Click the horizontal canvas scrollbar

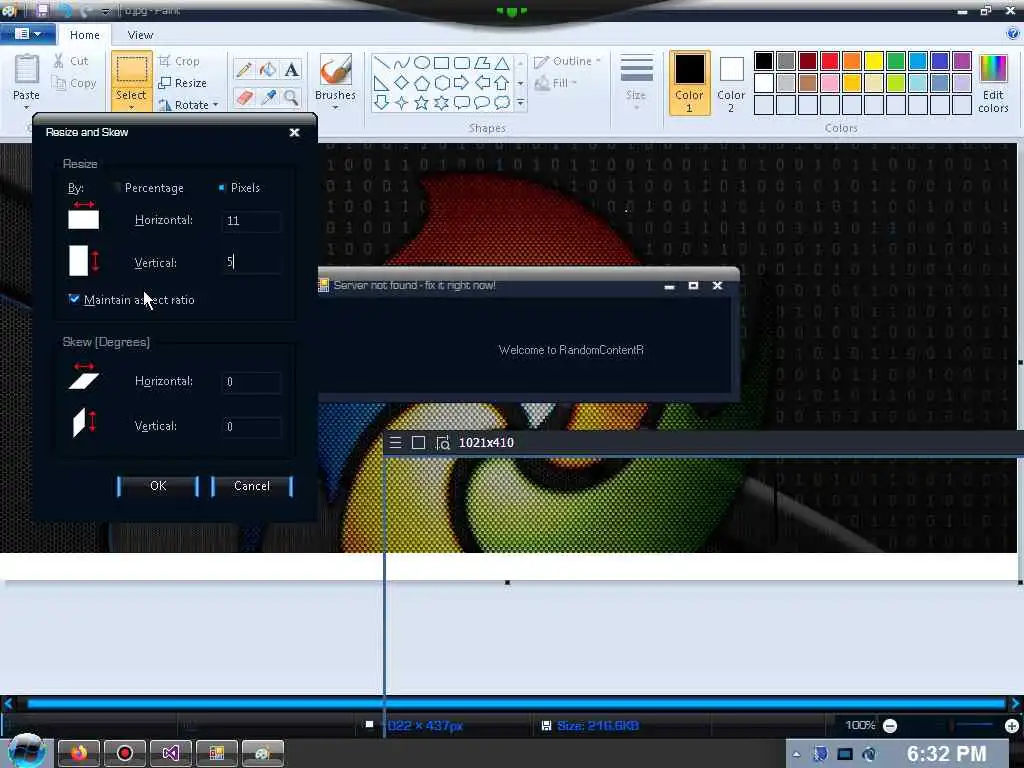(516, 703)
